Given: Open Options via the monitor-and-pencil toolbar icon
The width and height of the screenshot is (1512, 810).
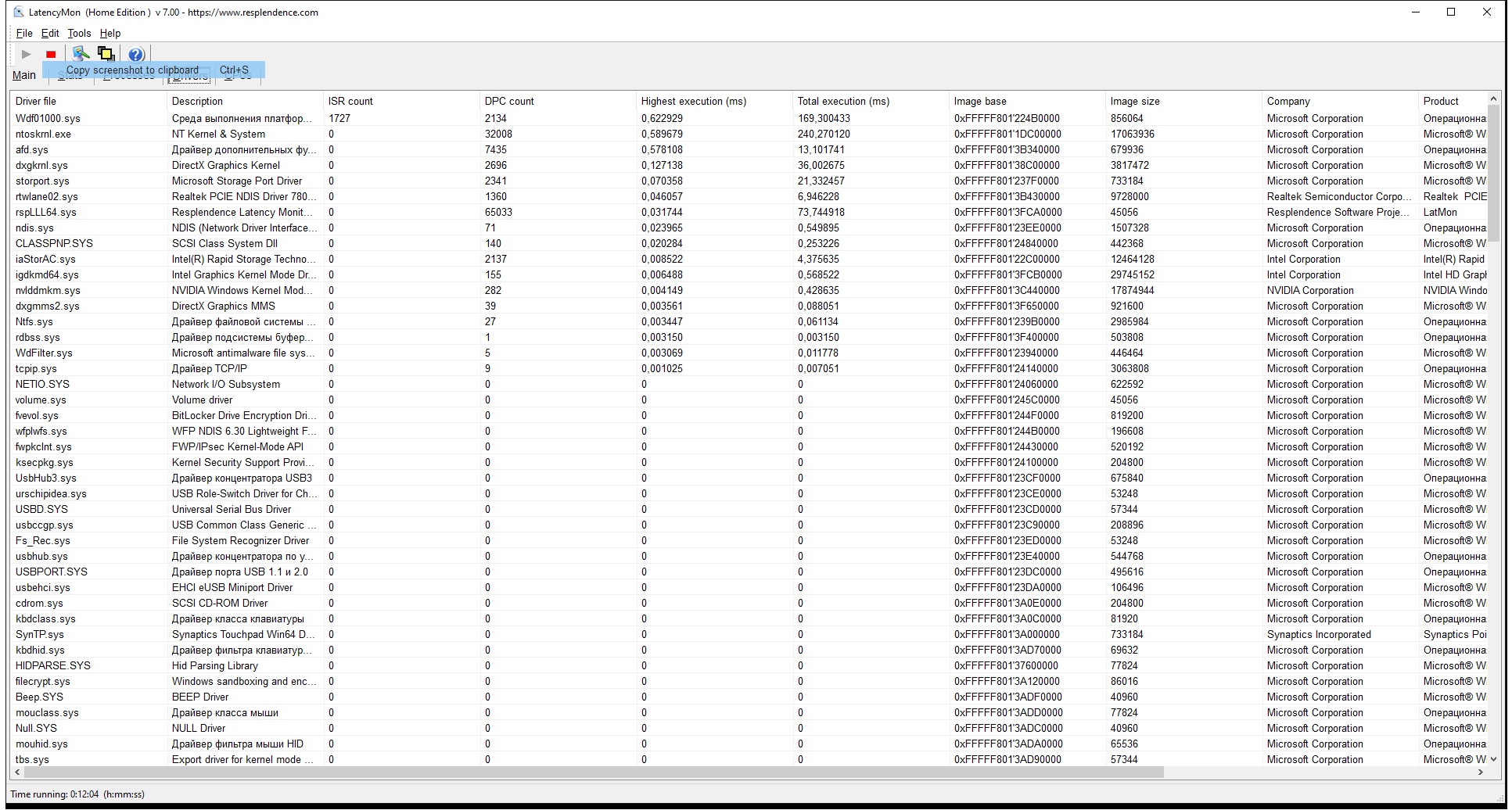Looking at the screenshot, I should (x=81, y=54).
